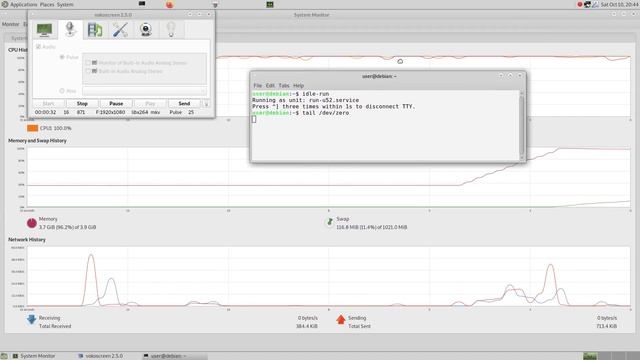The height and width of the screenshot is (360, 640).
Task: Pause the vokoscreen recording
Action: click(116, 104)
